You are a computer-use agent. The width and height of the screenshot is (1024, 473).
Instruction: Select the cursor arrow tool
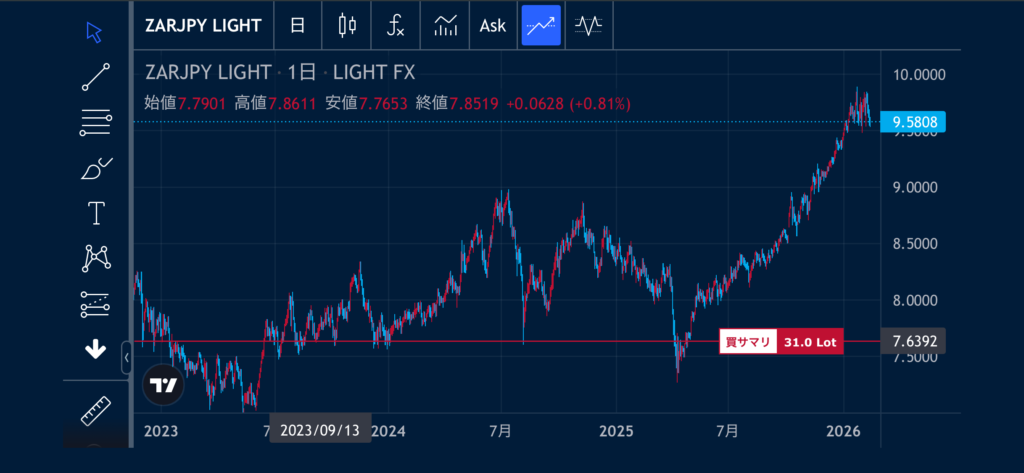(x=95, y=31)
